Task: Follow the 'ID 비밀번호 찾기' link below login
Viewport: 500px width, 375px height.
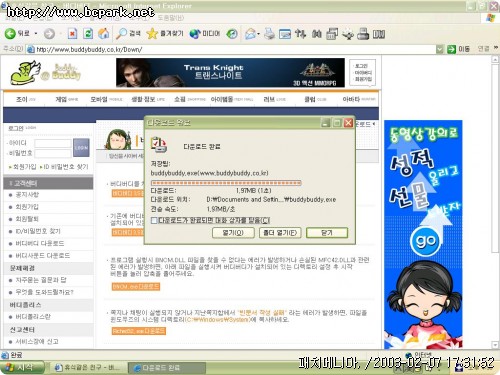Action: point(66,167)
